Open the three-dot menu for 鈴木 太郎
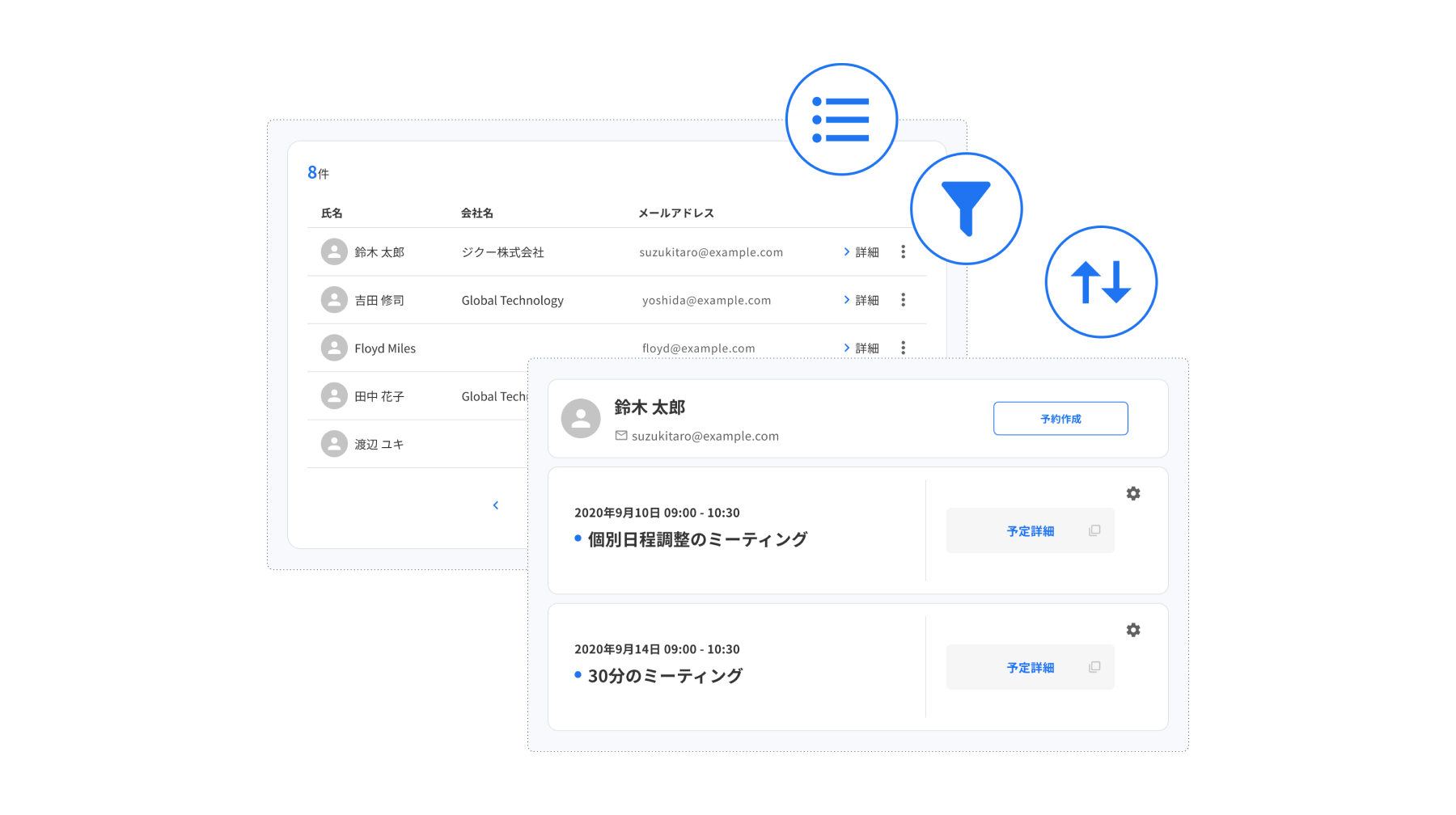 [x=903, y=252]
